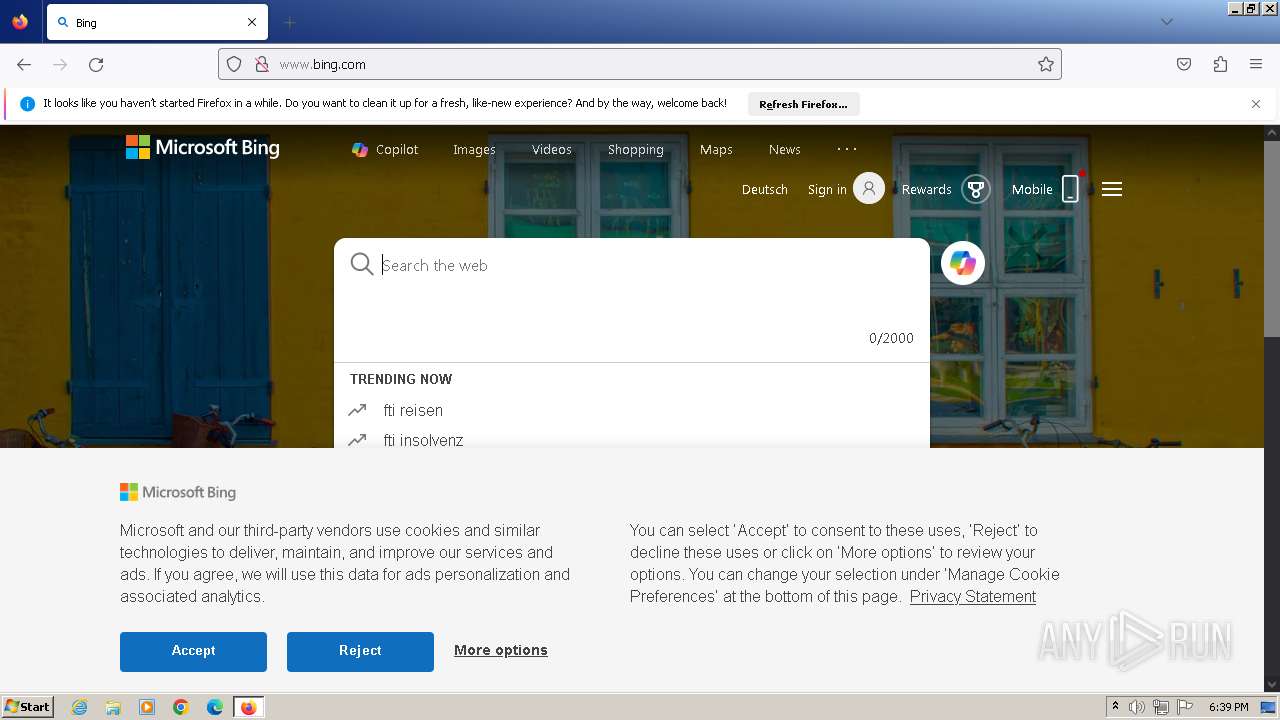Screen dimensions: 1280x720
Task: Expand the more options ellipsis in Bing nav
Action: coord(847,148)
